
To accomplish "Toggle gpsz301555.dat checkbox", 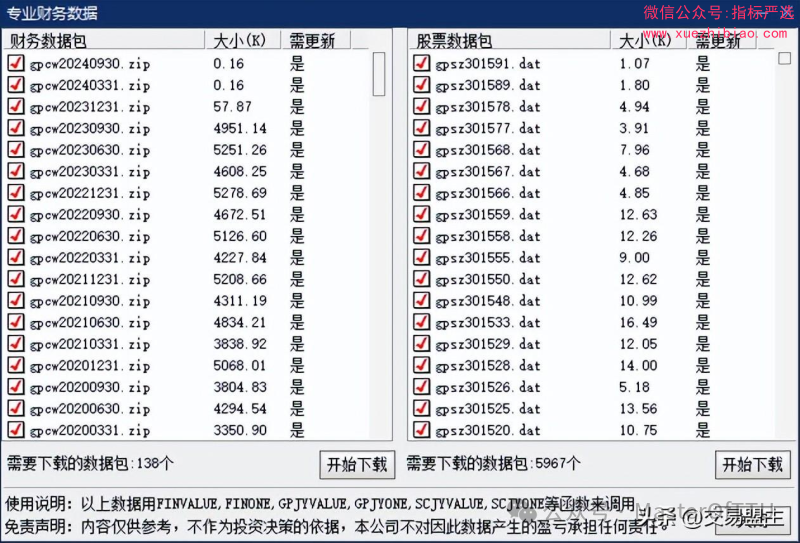I will click(x=421, y=257).
